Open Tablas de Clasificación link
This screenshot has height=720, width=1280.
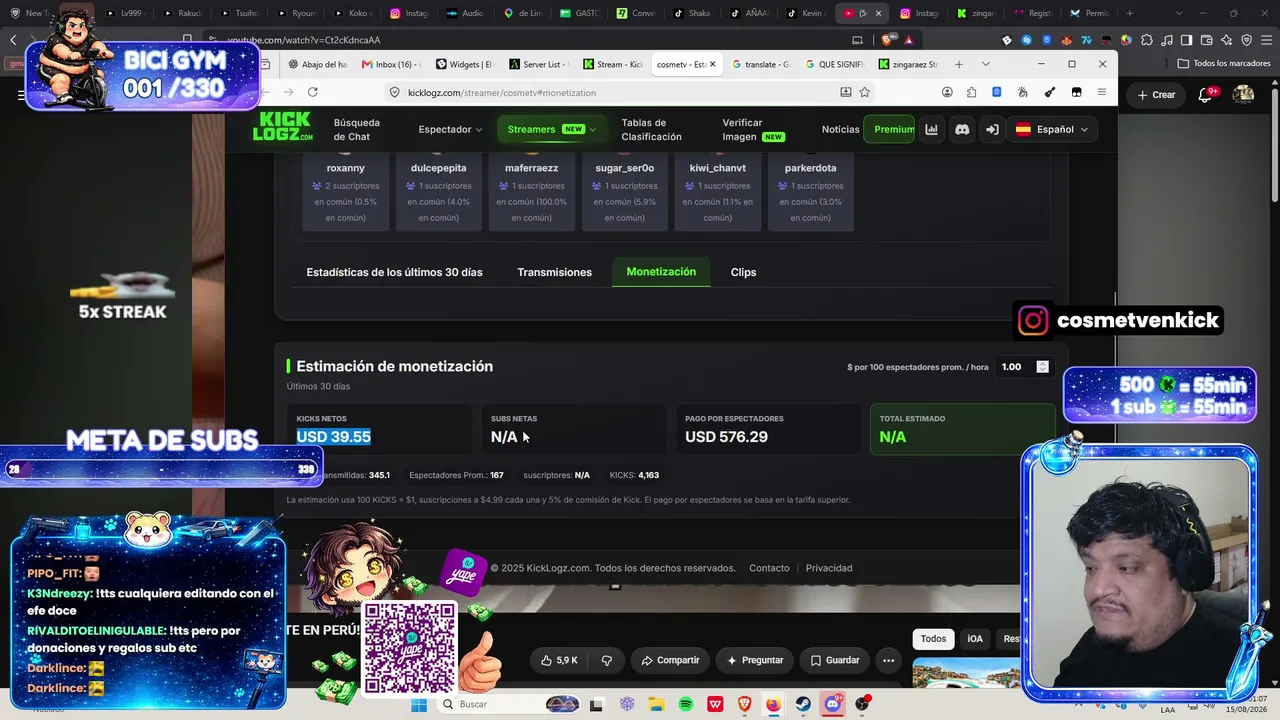(x=651, y=129)
